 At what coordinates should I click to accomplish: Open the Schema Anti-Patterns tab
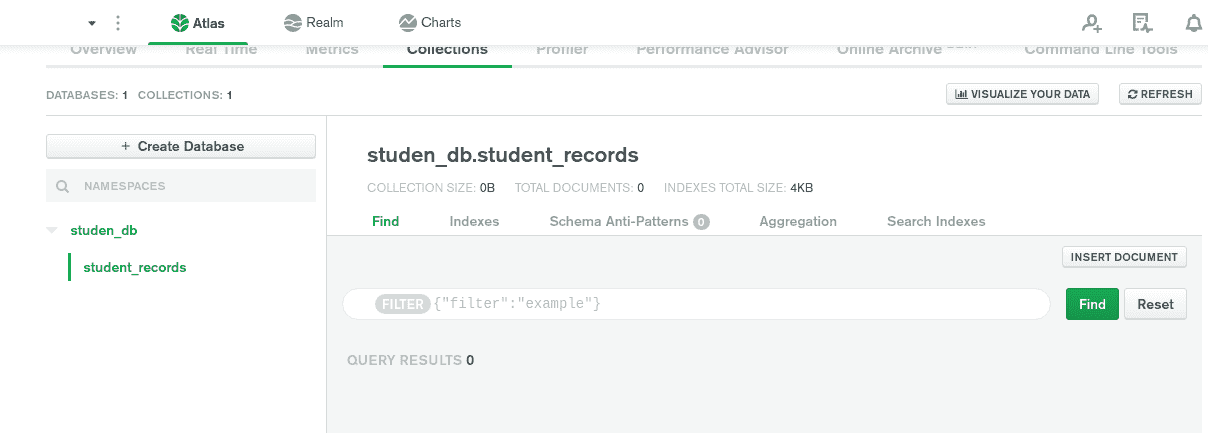[x=629, y=221]
